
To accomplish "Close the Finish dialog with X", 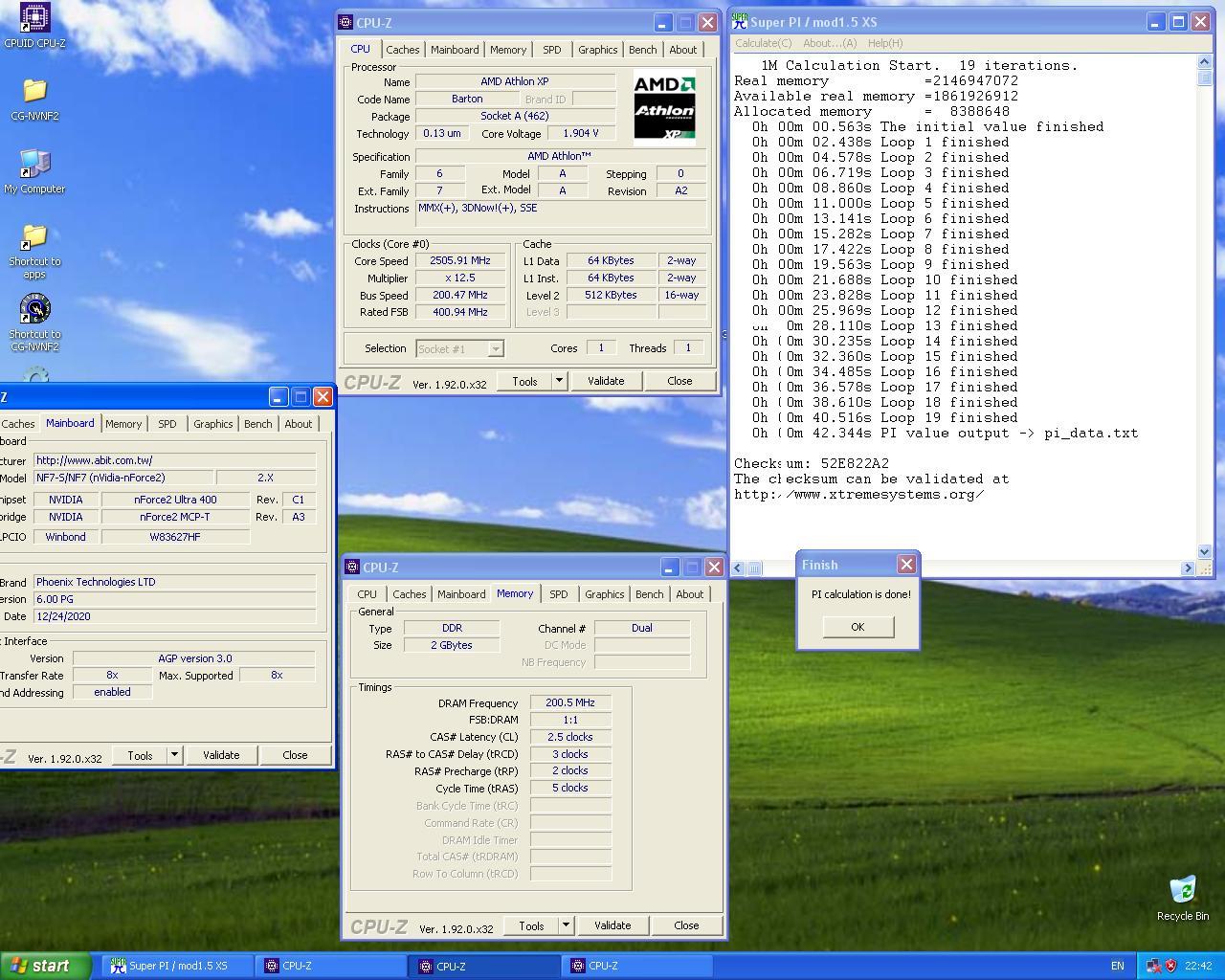I will click(906, 565).
